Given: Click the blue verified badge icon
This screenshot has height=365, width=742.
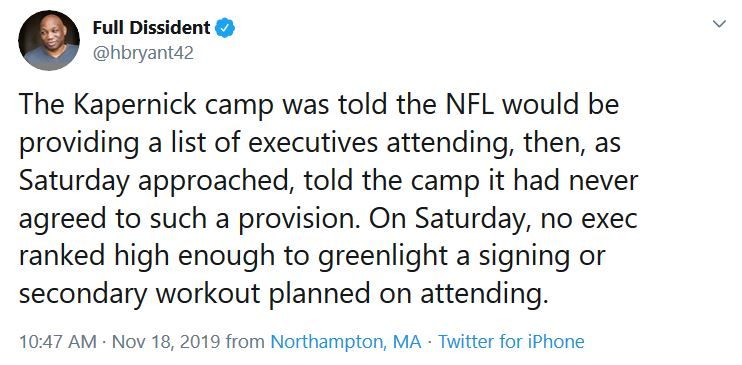Looking at the screenshot, I should pyautogui.click(x=225, y=28).
